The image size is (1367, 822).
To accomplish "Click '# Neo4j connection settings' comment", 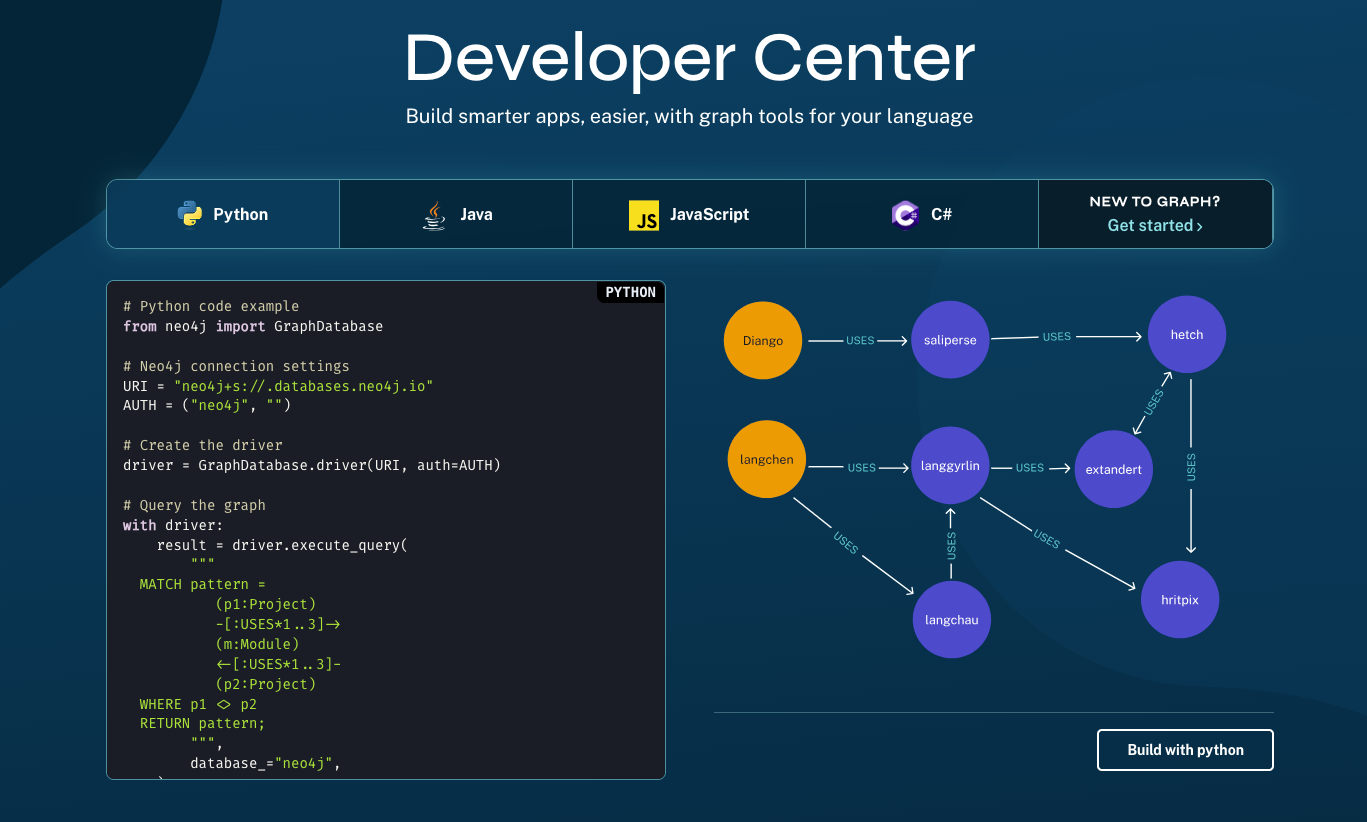I will coord(236,366).
